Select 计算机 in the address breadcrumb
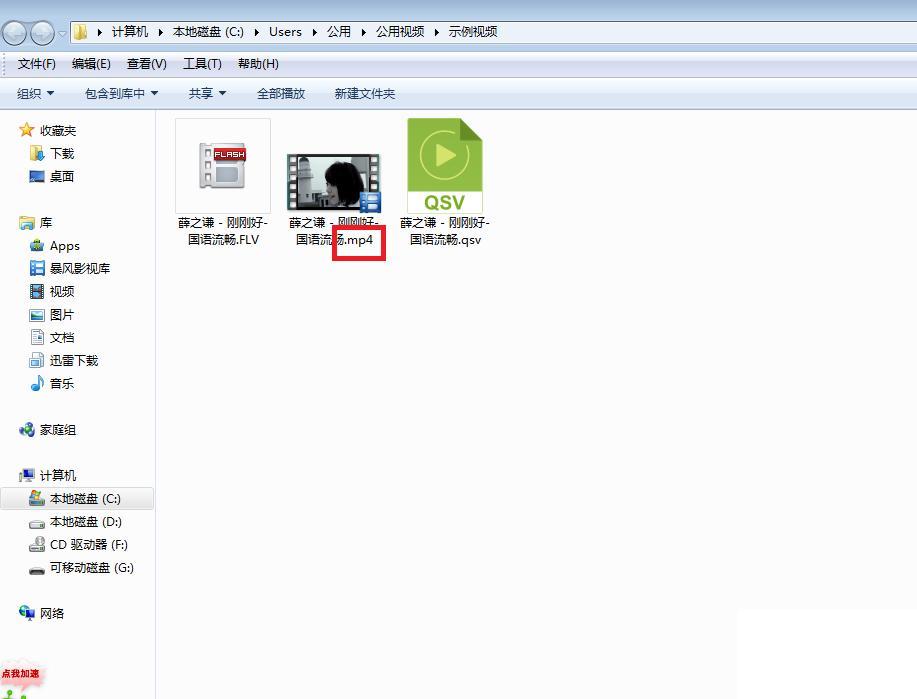This screenshot has width=917, height=699. [x=130, y=32]
